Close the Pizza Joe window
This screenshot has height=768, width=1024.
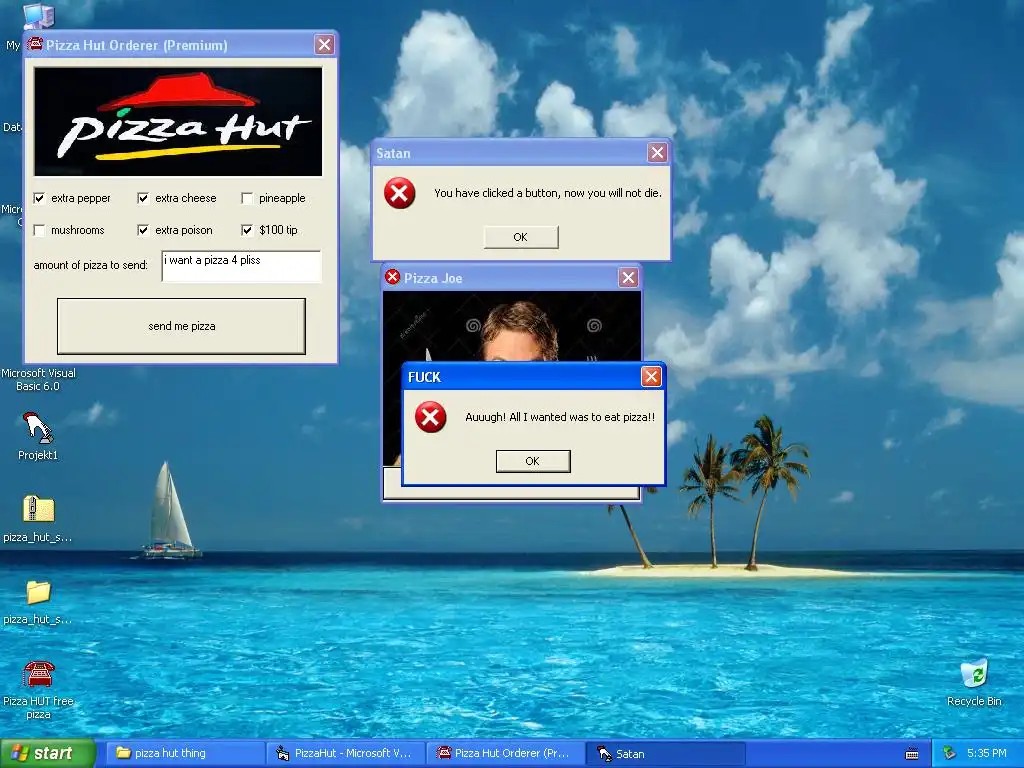(628, 278)
